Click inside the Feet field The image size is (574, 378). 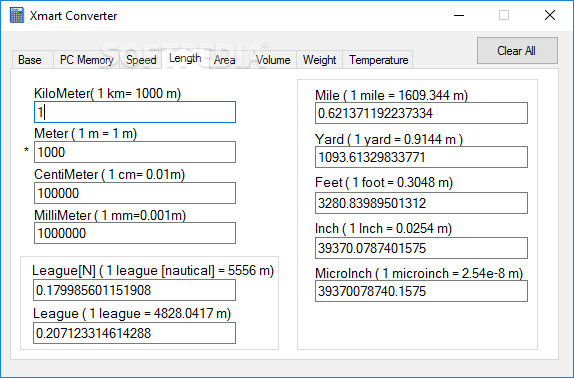pos(421,203)
